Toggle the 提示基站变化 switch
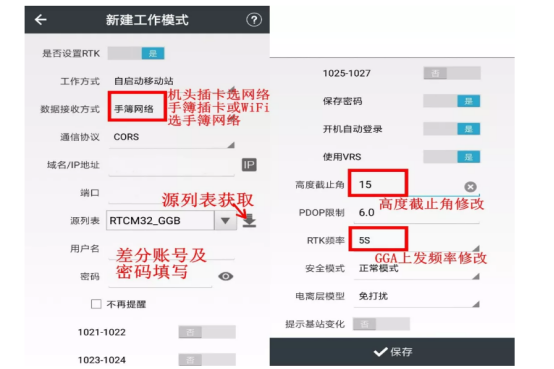The width and height of the screenshot is (554, 369). 382,324
